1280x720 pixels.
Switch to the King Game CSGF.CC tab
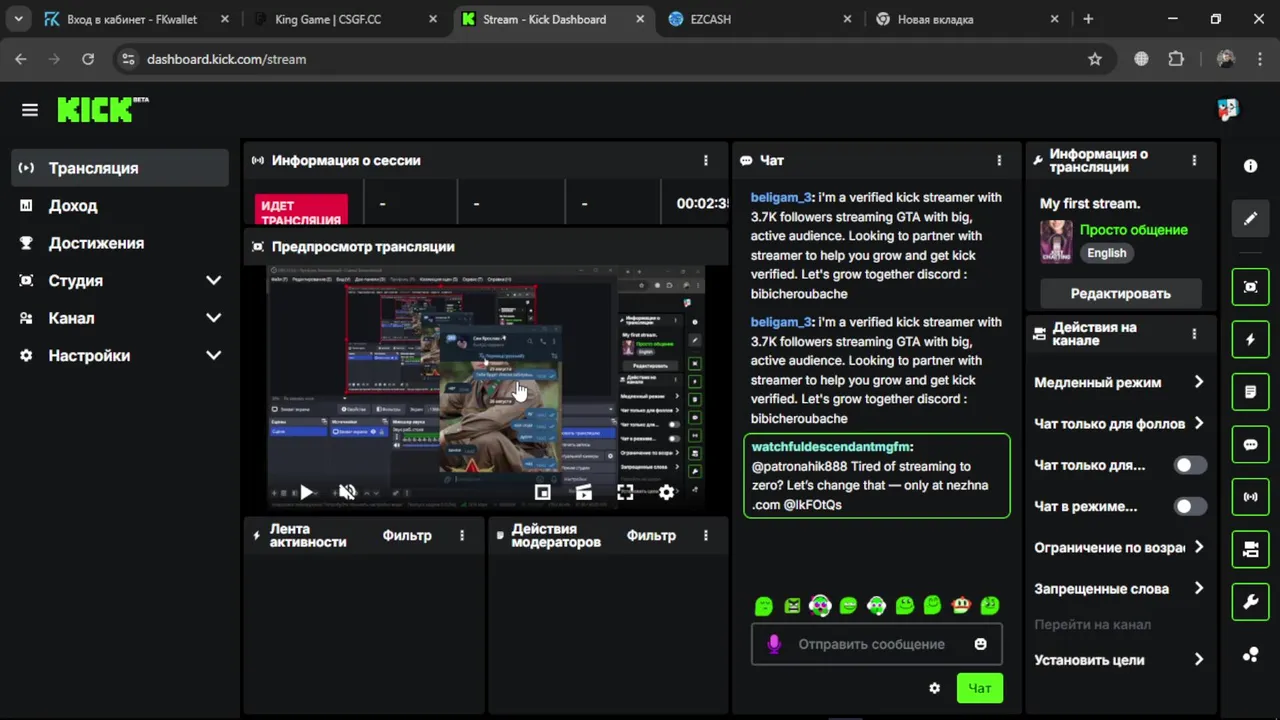click(x=344, y=19)
